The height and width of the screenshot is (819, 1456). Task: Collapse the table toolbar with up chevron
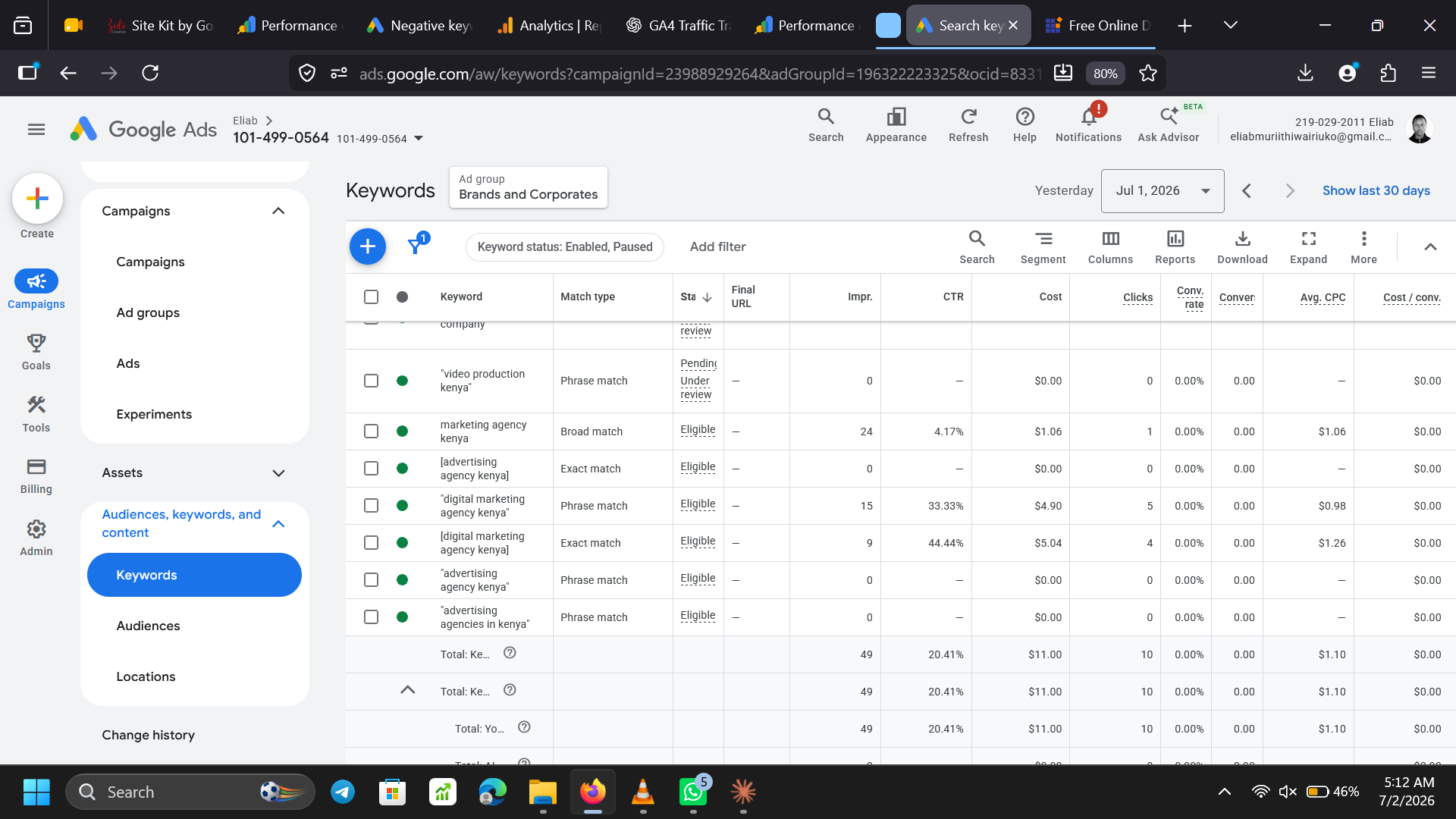tap(1430, 247)
